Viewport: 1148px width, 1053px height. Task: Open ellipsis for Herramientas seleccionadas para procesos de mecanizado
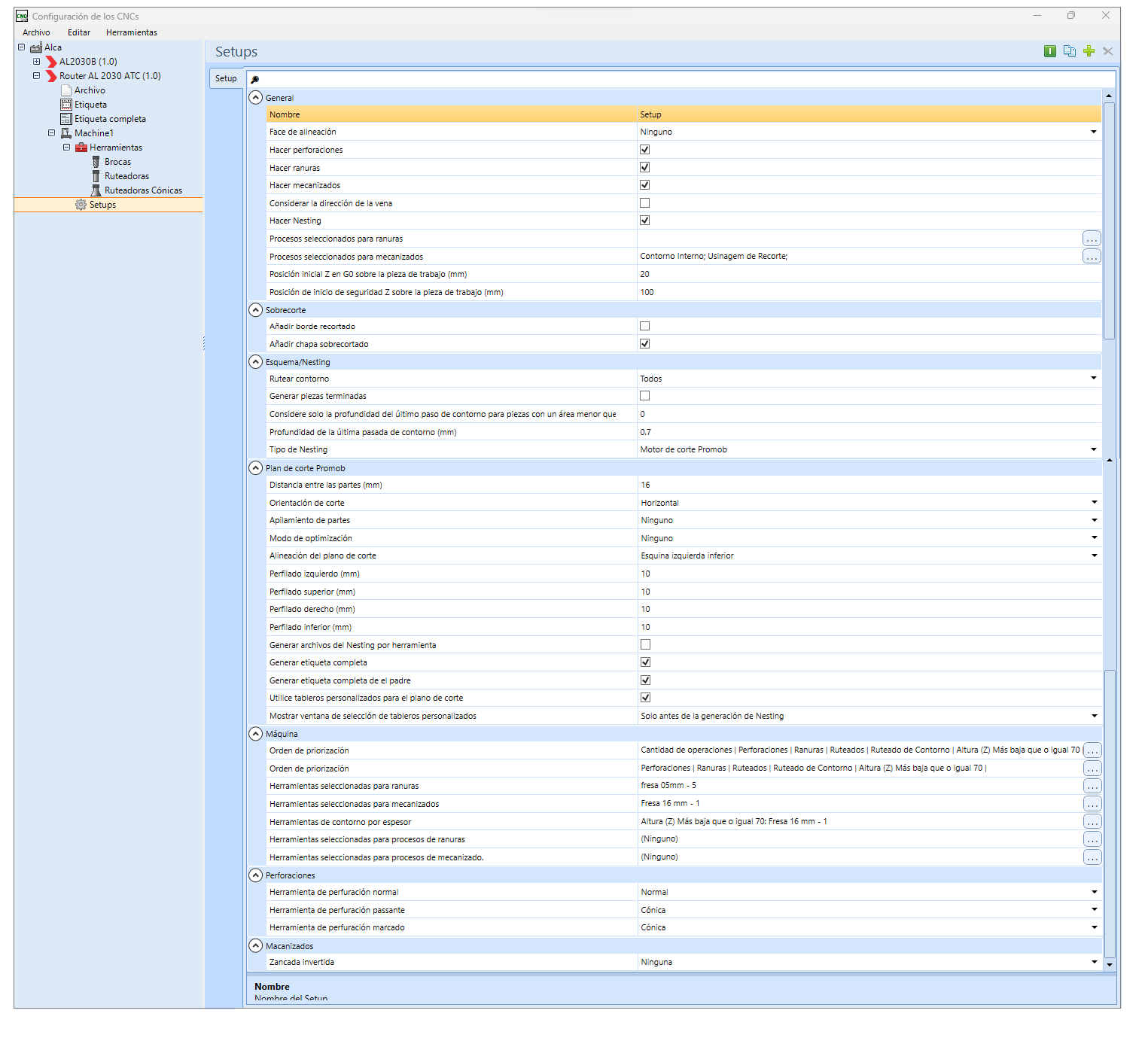[x=1092, y=857]
